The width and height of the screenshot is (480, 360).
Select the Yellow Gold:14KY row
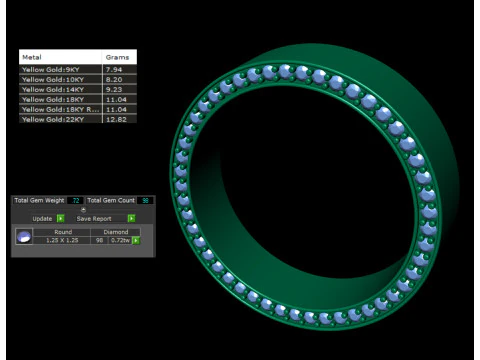pos(78,89)
